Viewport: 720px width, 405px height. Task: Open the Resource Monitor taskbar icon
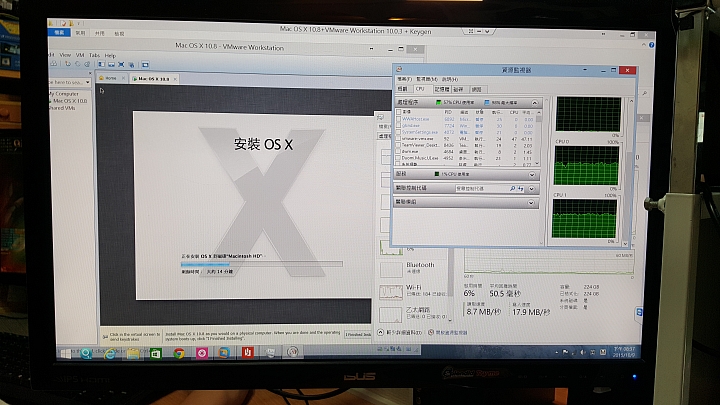pos(293,352)
